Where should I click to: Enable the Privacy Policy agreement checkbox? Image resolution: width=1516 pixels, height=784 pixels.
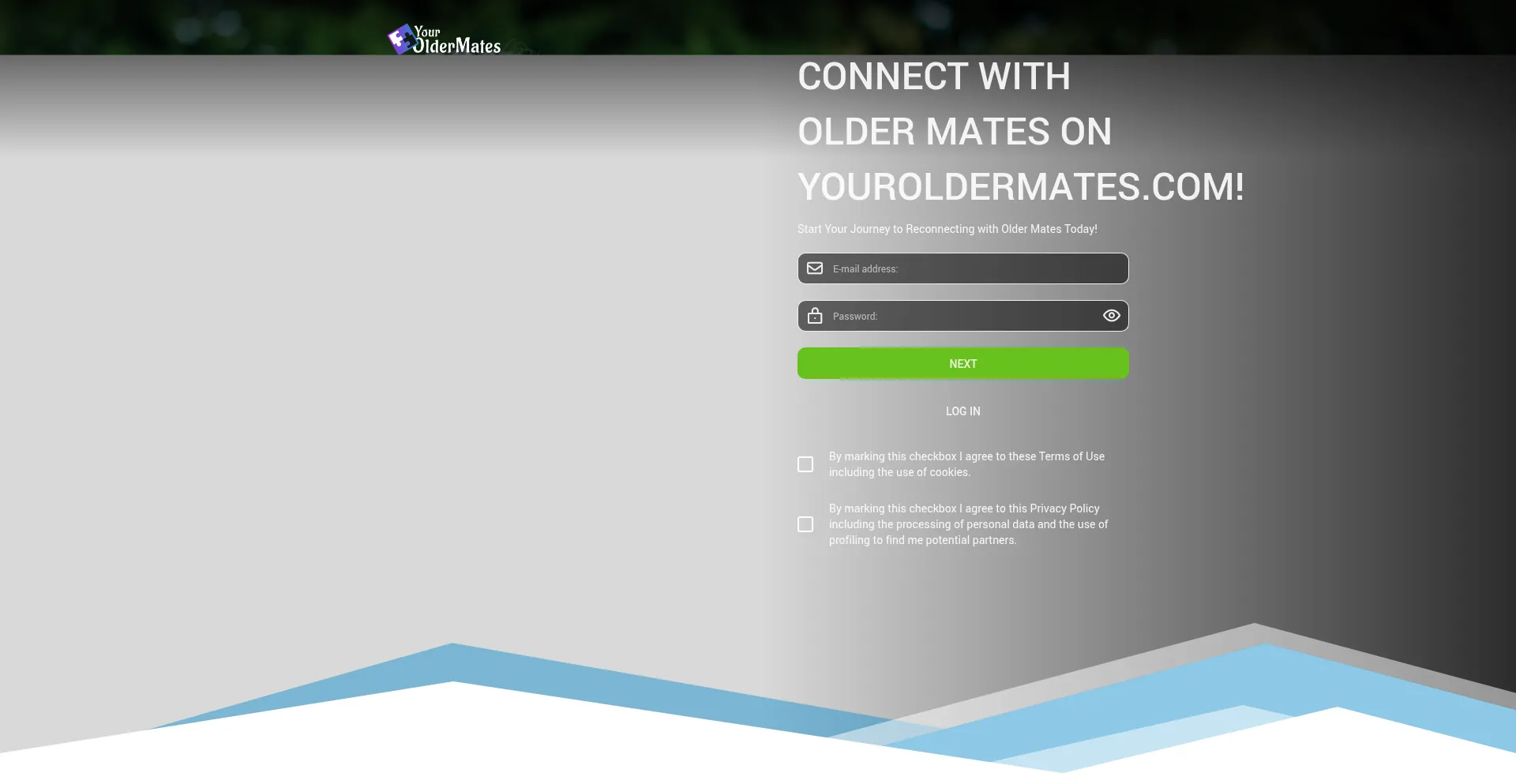pyautogui.click(x=805, y=524)
